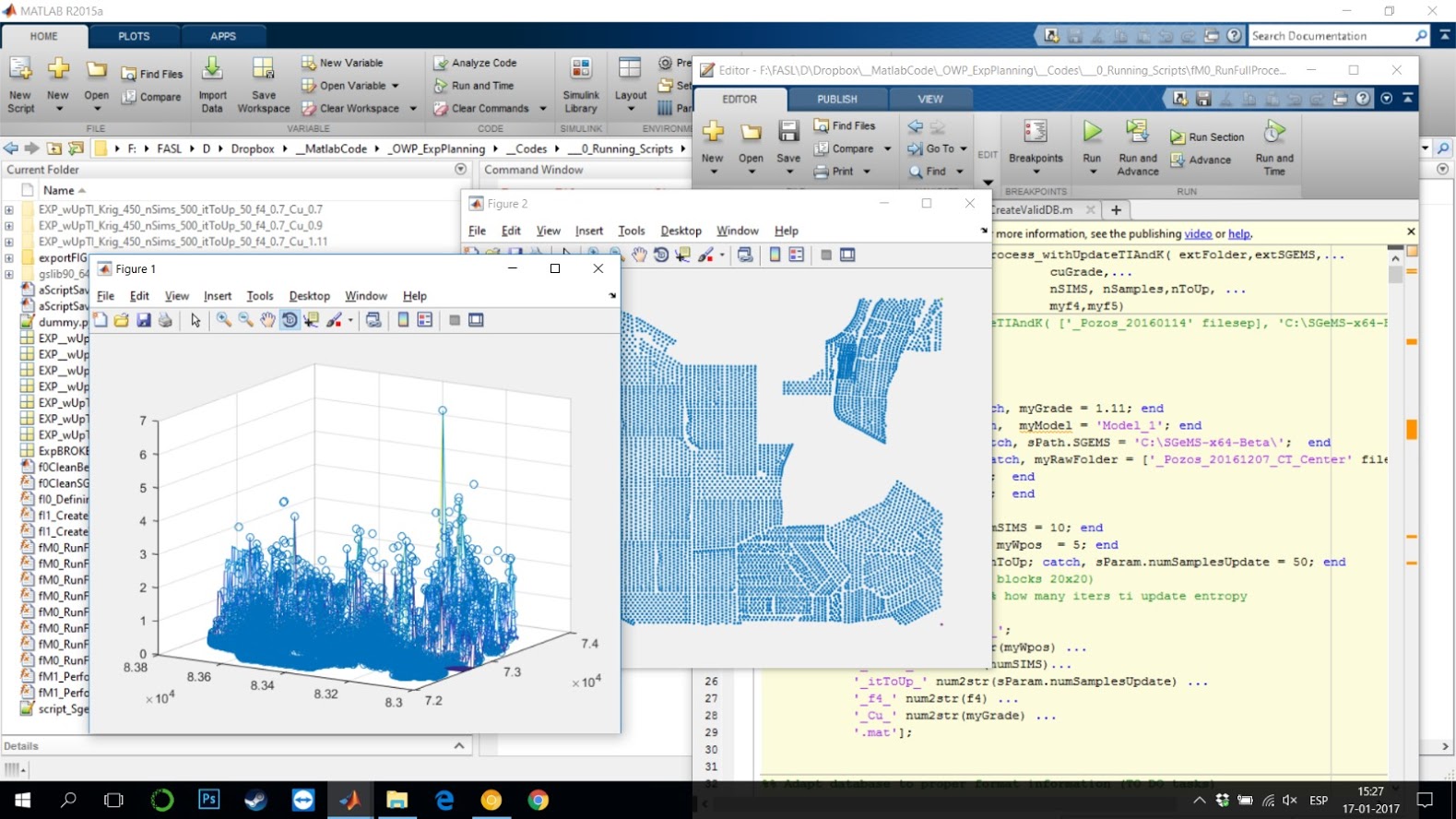Expand Go To dropdown in Editor
This screenshot has width=1456, height=819.
click(964, 148)
